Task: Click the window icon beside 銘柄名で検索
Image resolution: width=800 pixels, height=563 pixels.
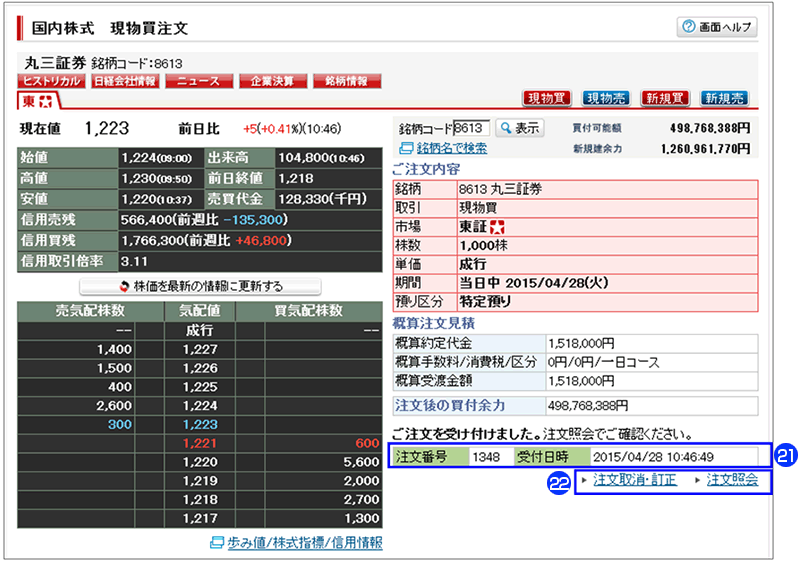Action: [x=406, y=148]
